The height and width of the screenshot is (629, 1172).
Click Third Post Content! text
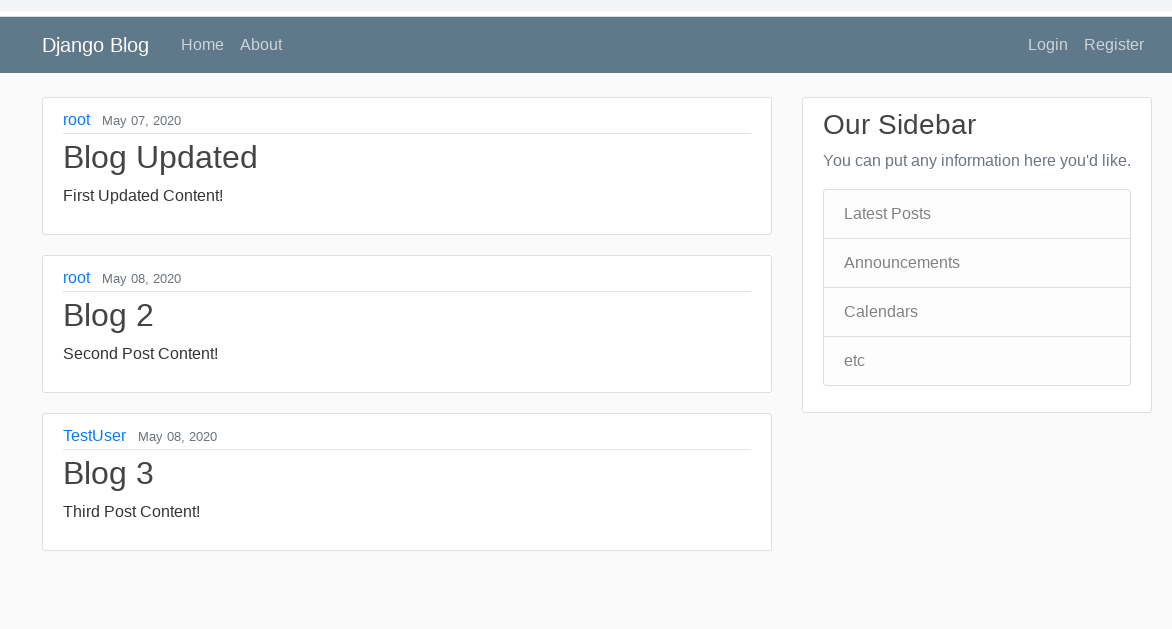pos(132,512)
